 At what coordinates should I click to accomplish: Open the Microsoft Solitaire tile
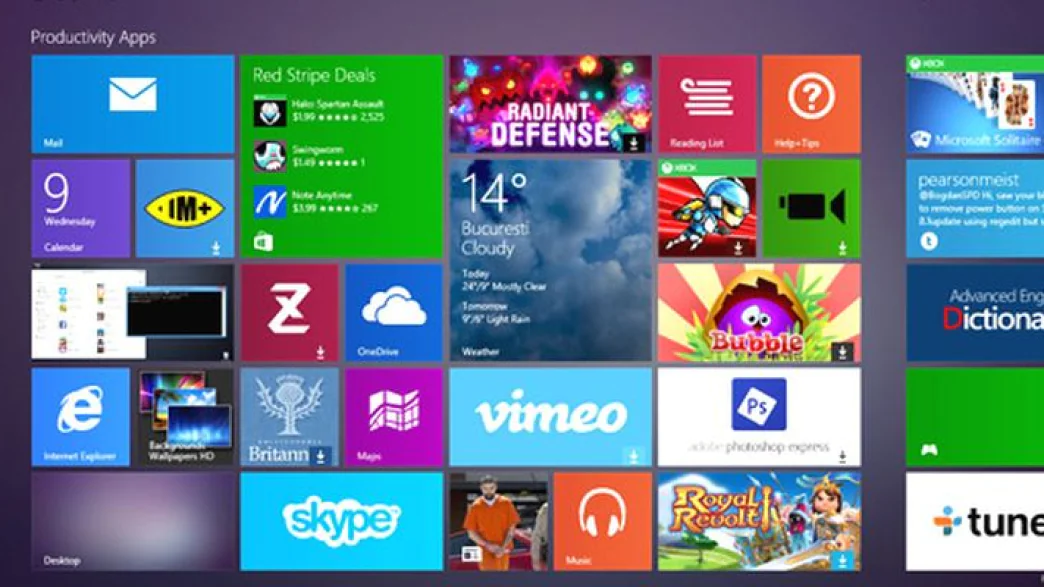coord(975,104)
